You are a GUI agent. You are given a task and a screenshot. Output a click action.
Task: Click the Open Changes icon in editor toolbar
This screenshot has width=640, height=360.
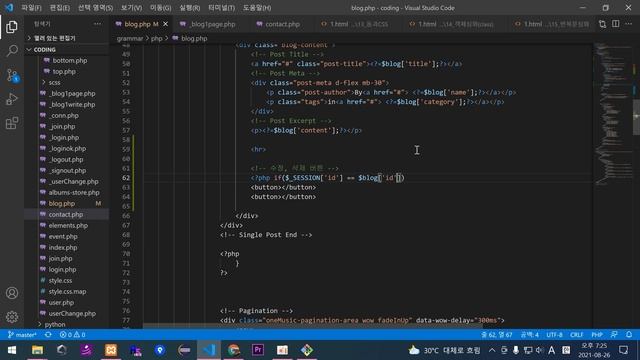[602, 24]
